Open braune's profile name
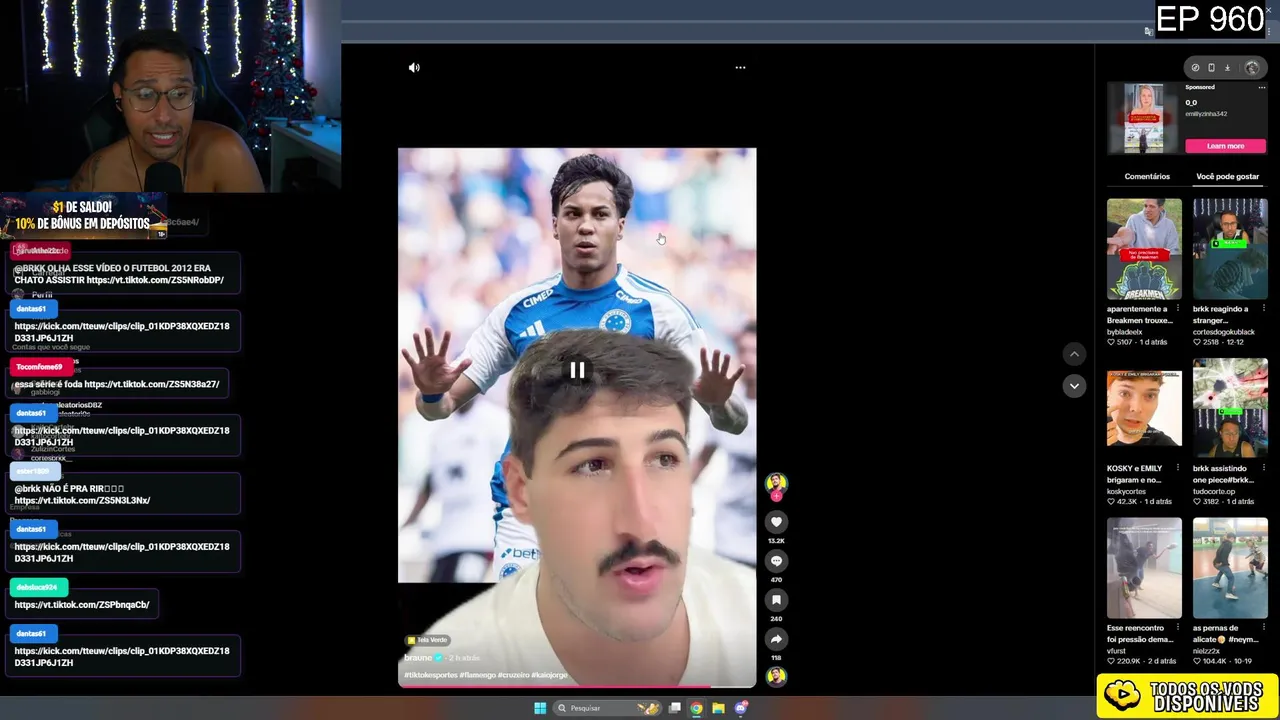The width and height of the screenshot is (1280, 720). click(x=418, y=658)
